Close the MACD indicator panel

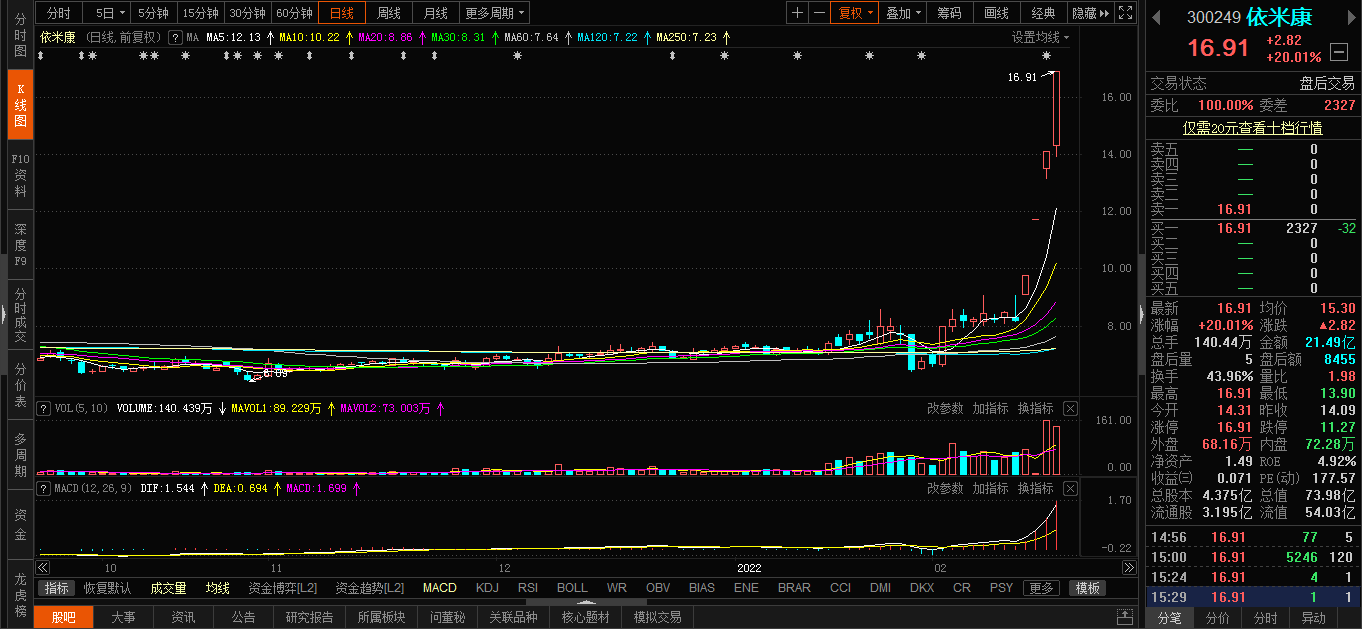(1070, 488)
